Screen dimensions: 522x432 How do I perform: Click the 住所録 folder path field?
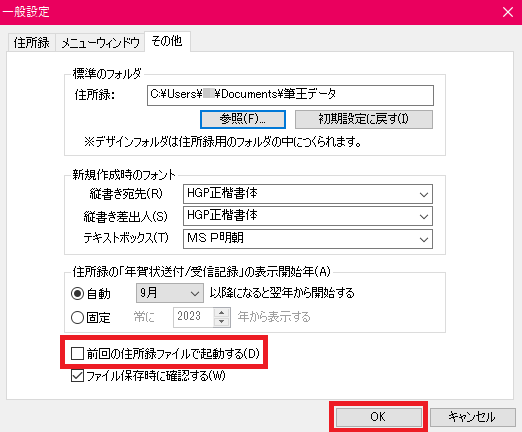(x=290, y=95)
